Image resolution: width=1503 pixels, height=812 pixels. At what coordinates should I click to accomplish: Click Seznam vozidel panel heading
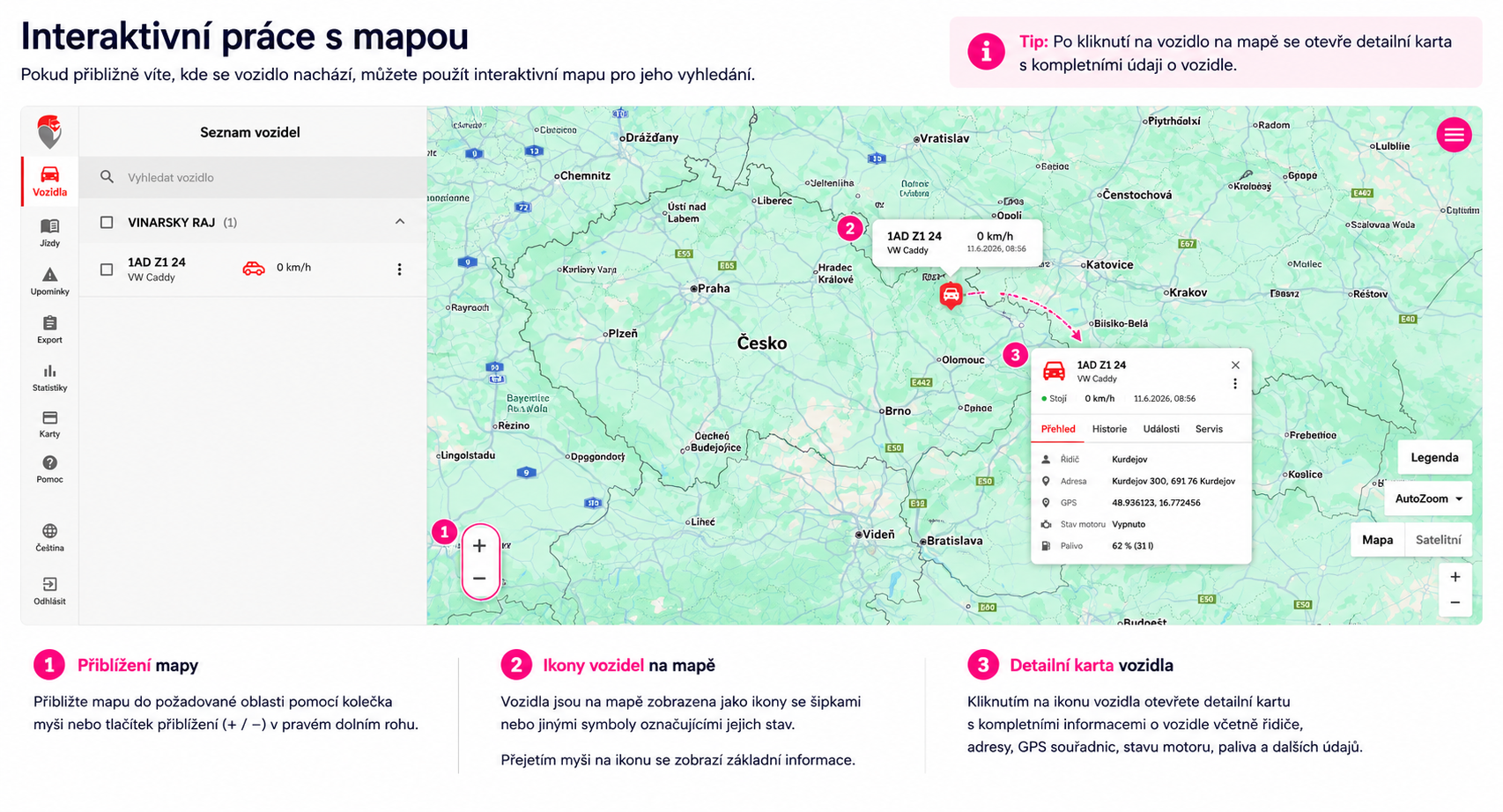pyautogui.click(x=250, y=132)
